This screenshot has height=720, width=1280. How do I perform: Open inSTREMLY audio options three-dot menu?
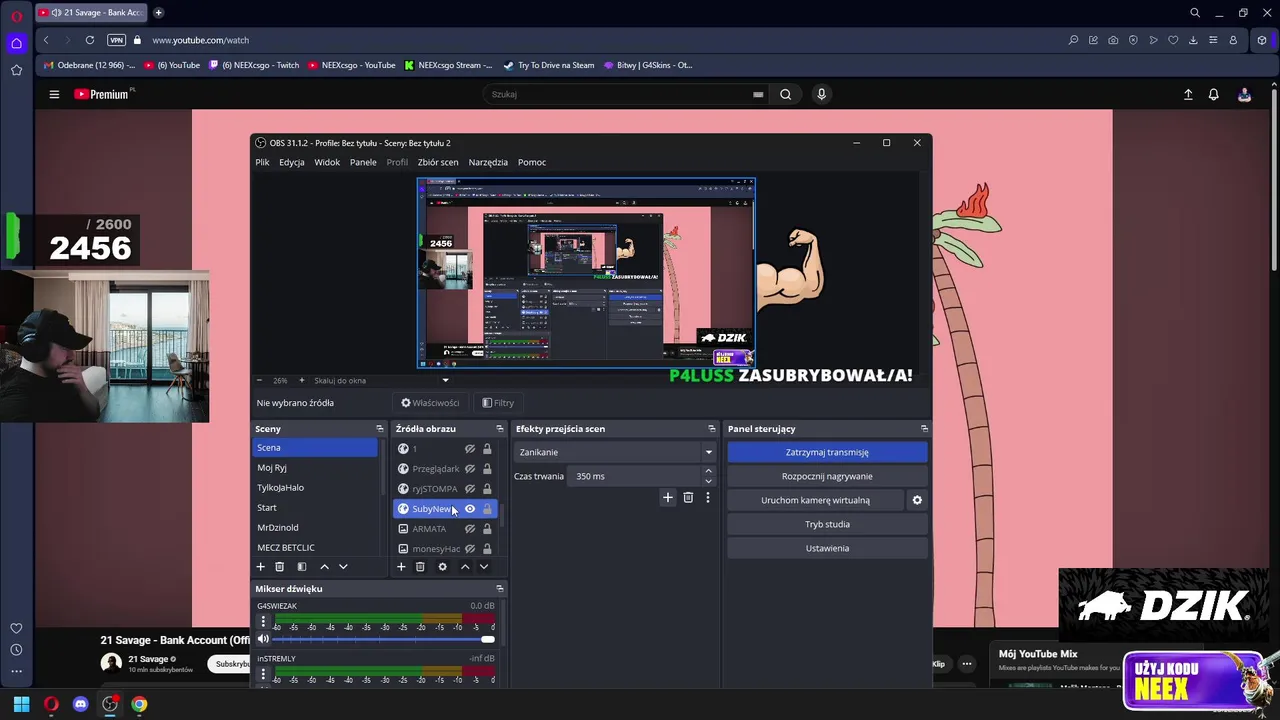pyautogui.click(x=263, y=675)
